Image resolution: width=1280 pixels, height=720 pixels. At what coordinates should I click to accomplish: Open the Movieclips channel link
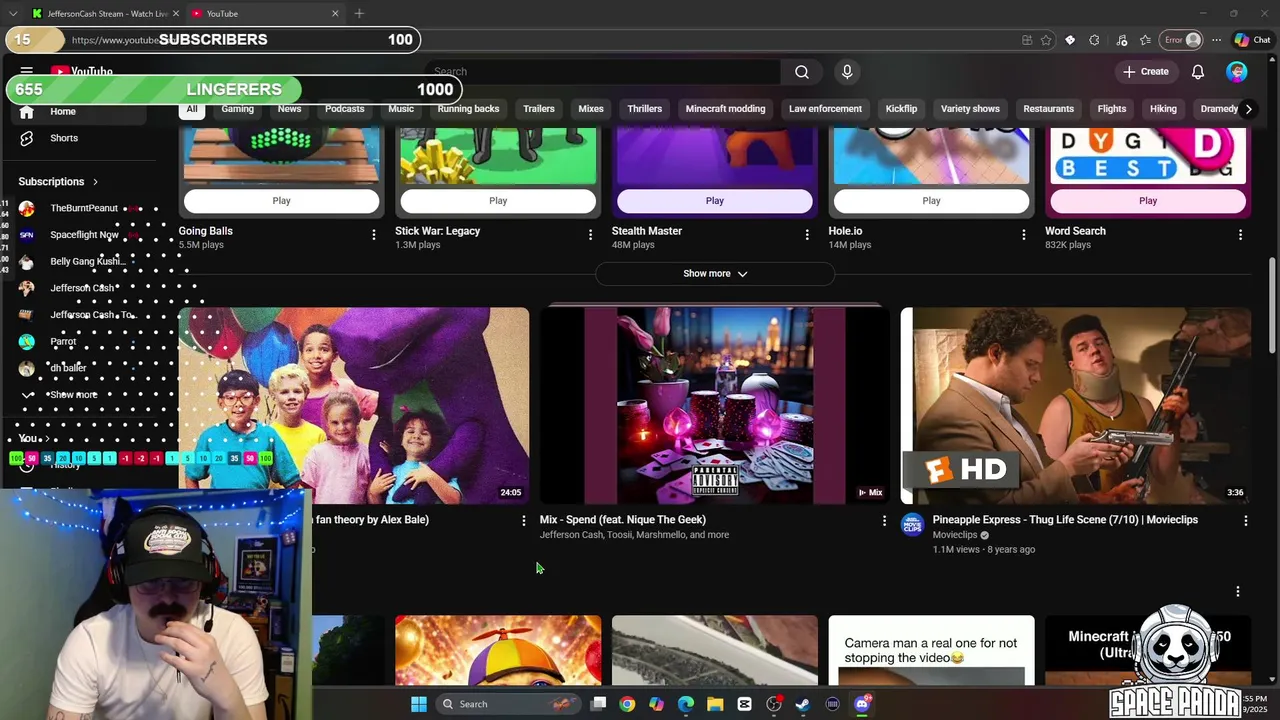tap(955, 535)
